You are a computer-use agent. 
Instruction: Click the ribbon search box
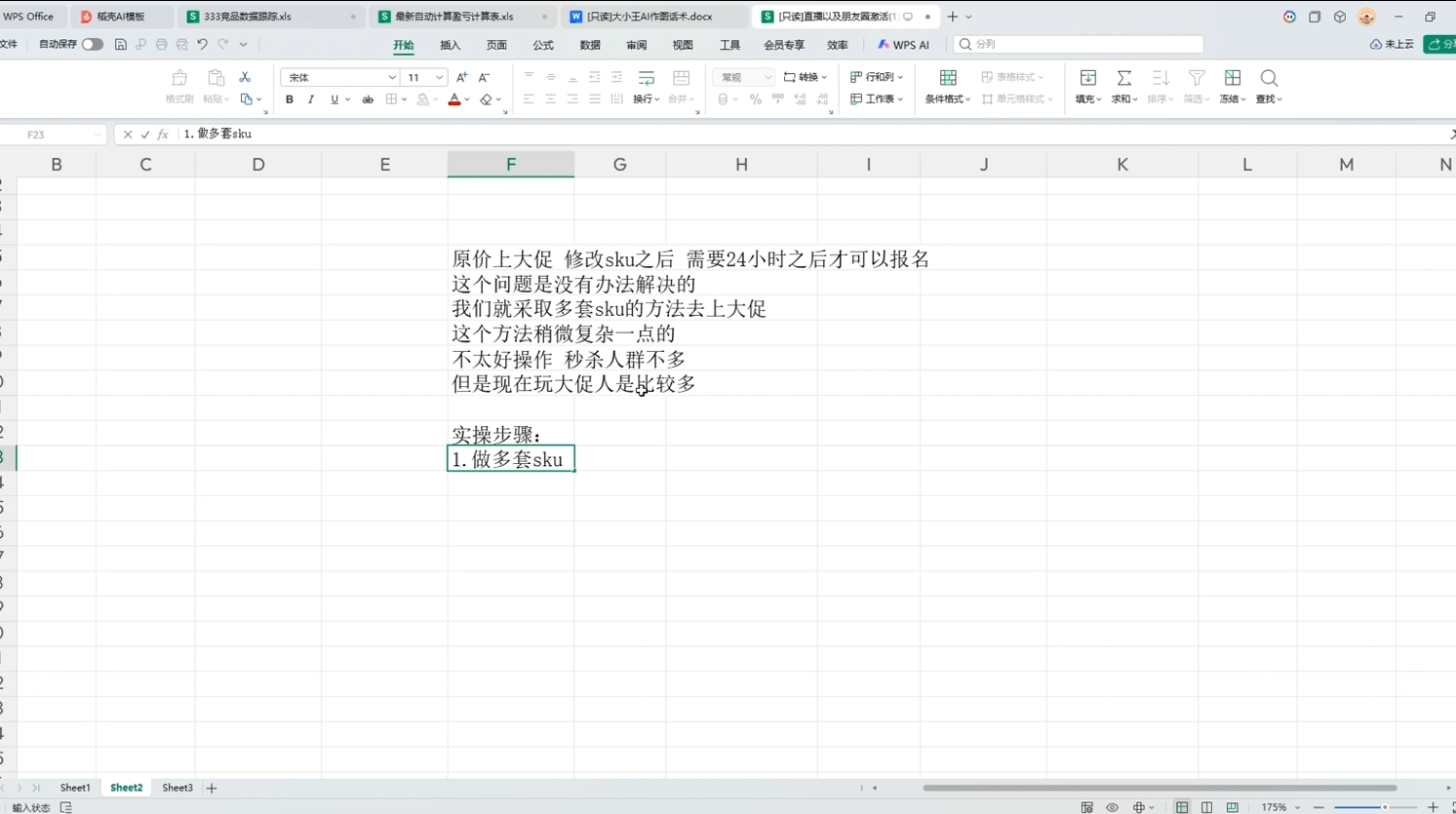[x=1078, y=44]
